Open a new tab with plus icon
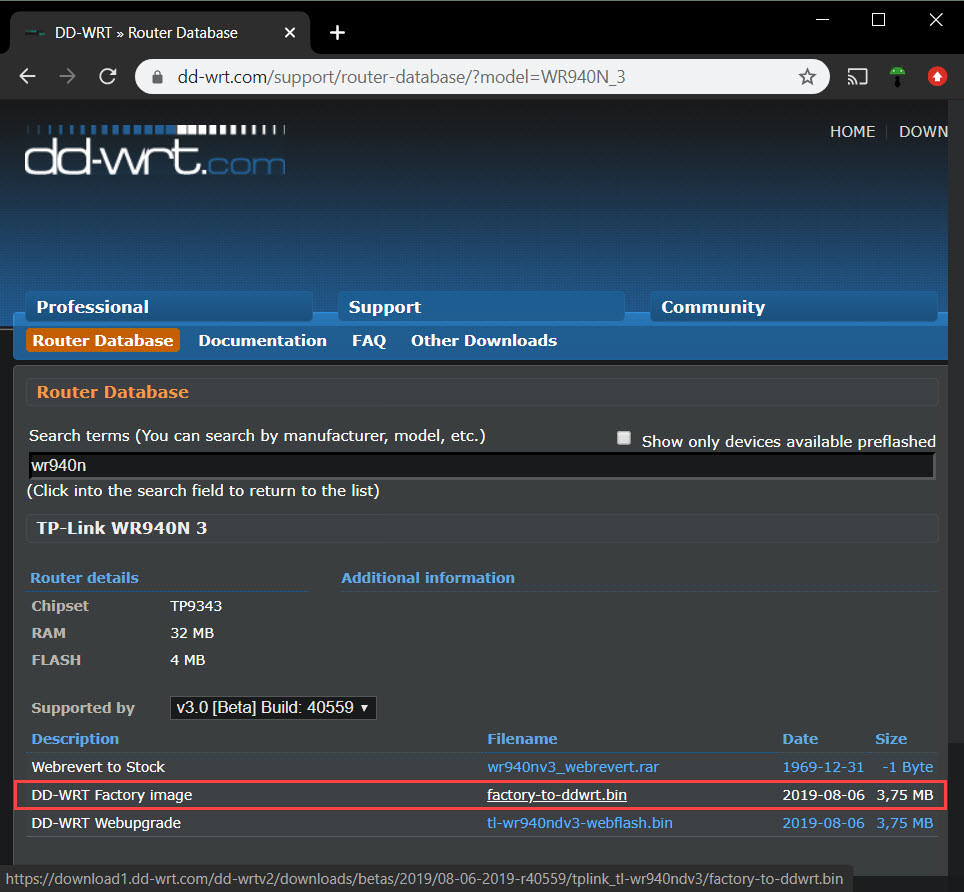This screenshot has height=892, width=964. 337,33
